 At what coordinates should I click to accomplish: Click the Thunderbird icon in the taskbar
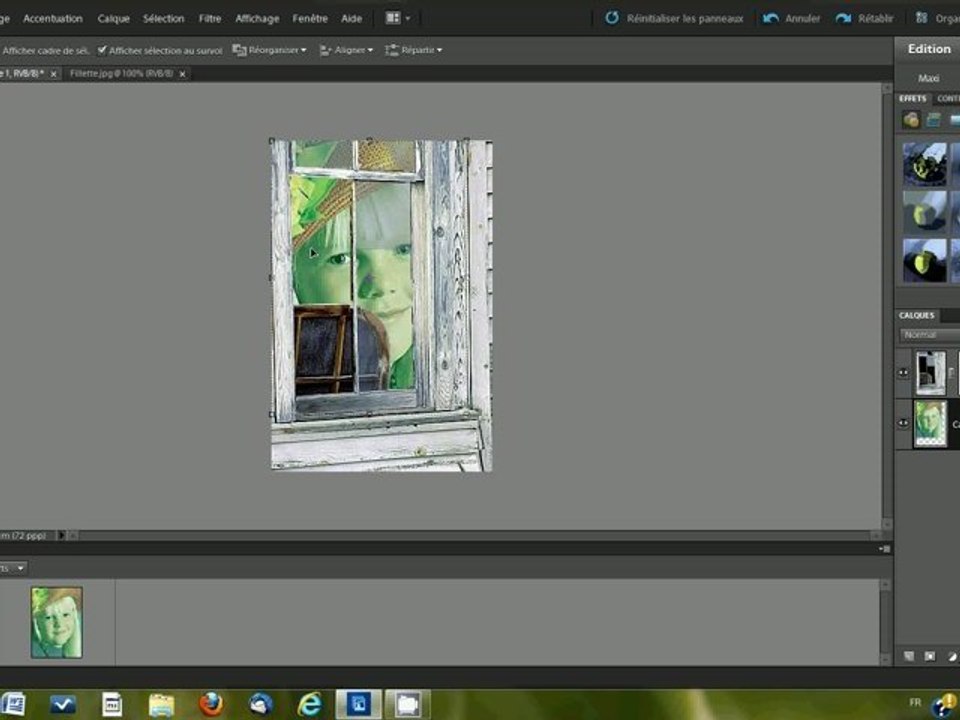click(261, 704)
